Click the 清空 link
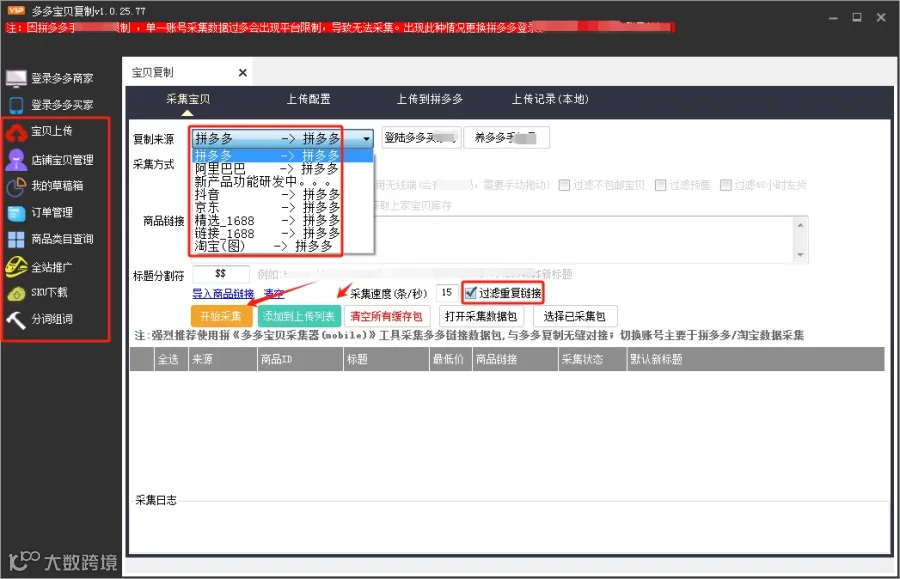The width and height of the screenshot is (900, 579). [x=274, y=294]
